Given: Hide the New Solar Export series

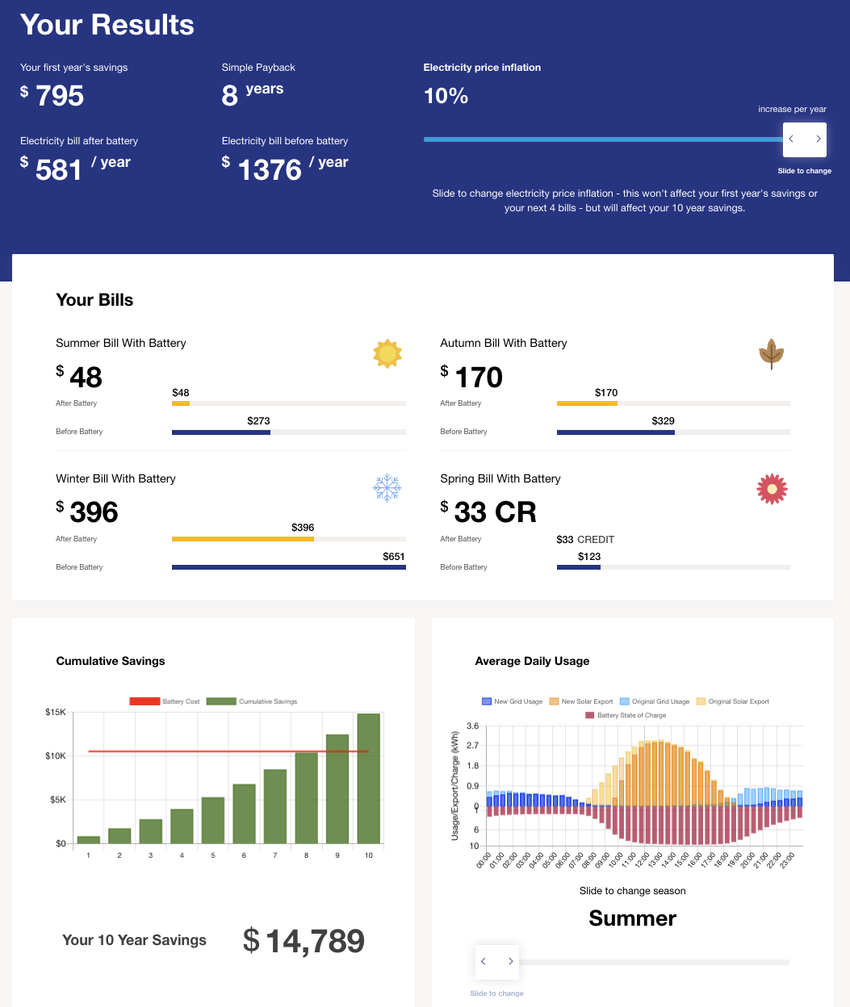Looking at the screenshot, I should 580,702.
